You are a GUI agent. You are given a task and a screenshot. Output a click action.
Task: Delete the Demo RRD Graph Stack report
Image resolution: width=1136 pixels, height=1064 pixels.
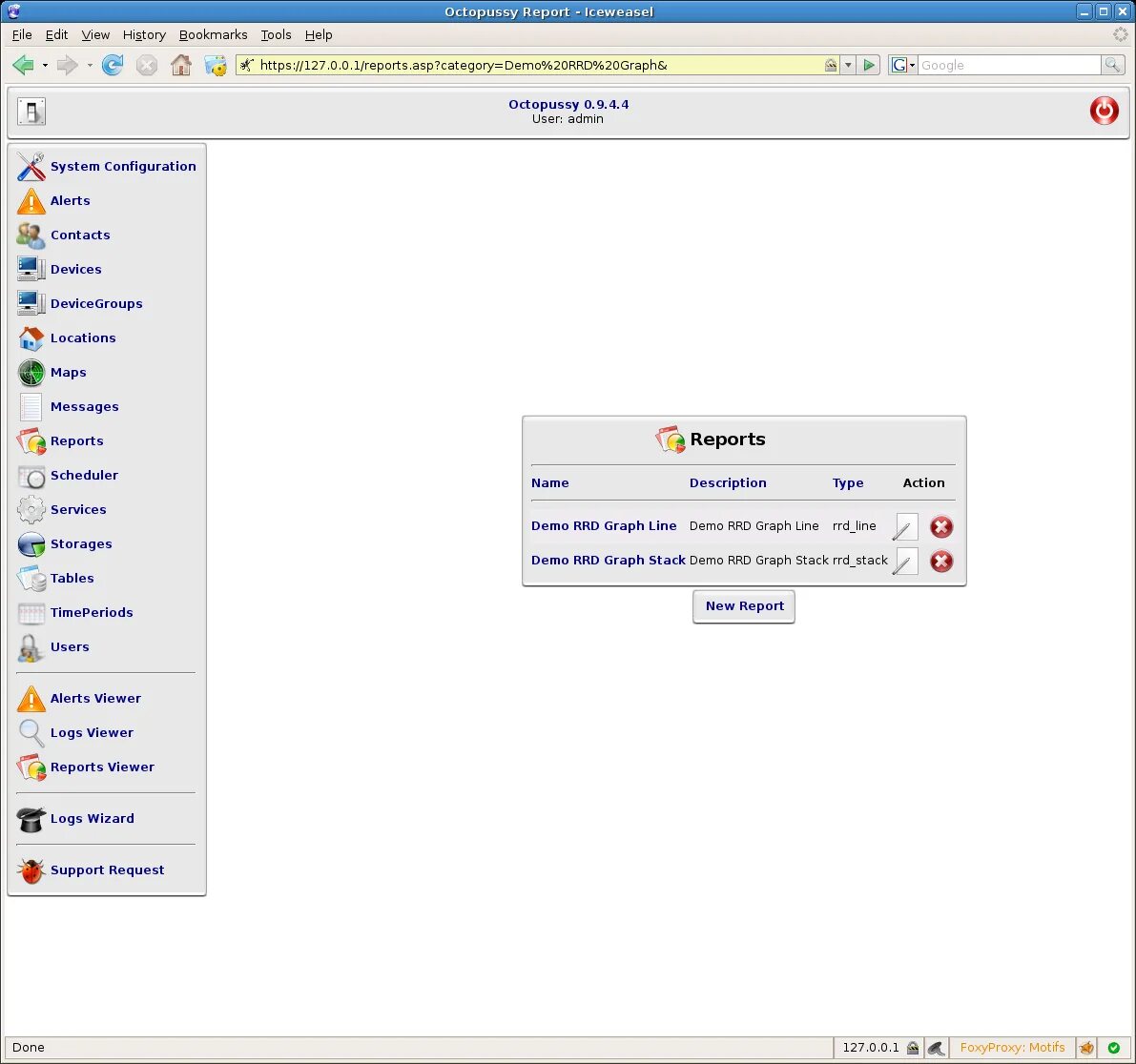(x=941, y=562)
